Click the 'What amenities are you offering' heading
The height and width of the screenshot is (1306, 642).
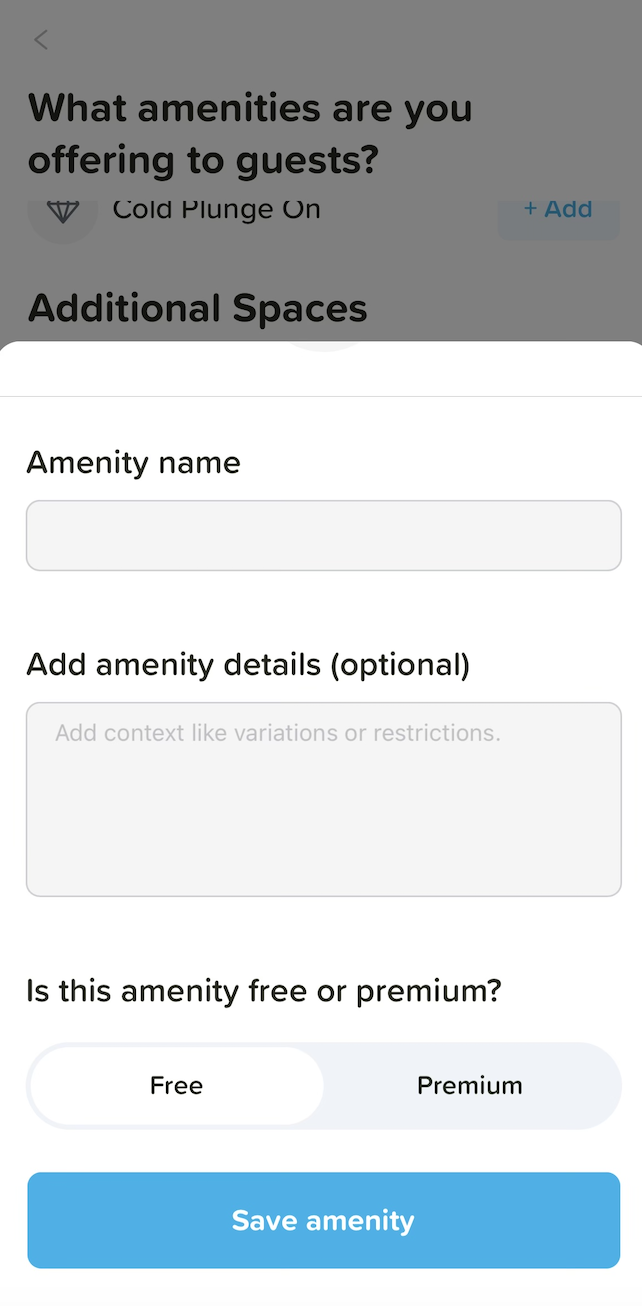pos(250,134)
